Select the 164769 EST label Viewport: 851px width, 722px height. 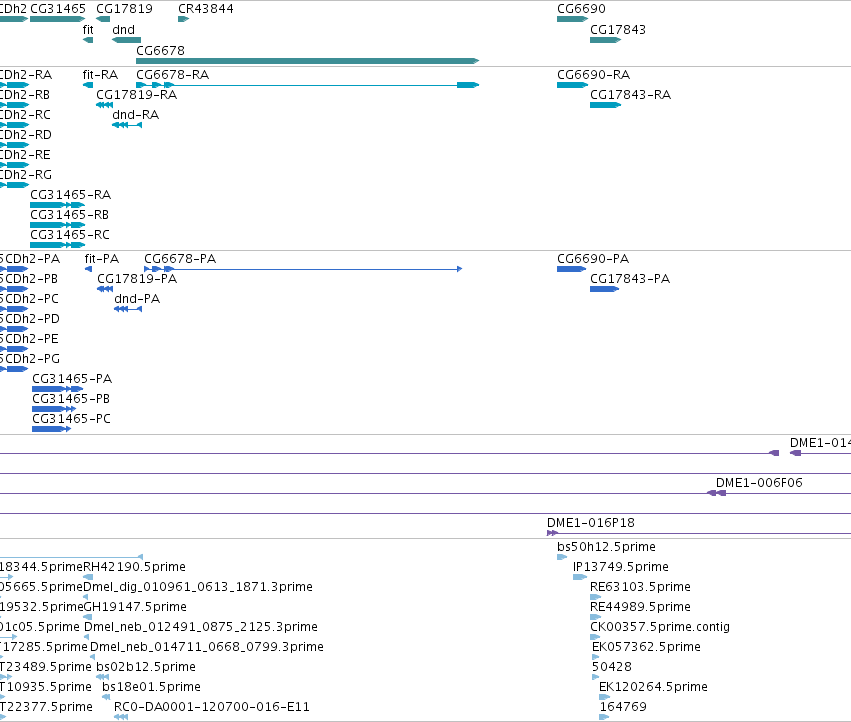(623, 707)
